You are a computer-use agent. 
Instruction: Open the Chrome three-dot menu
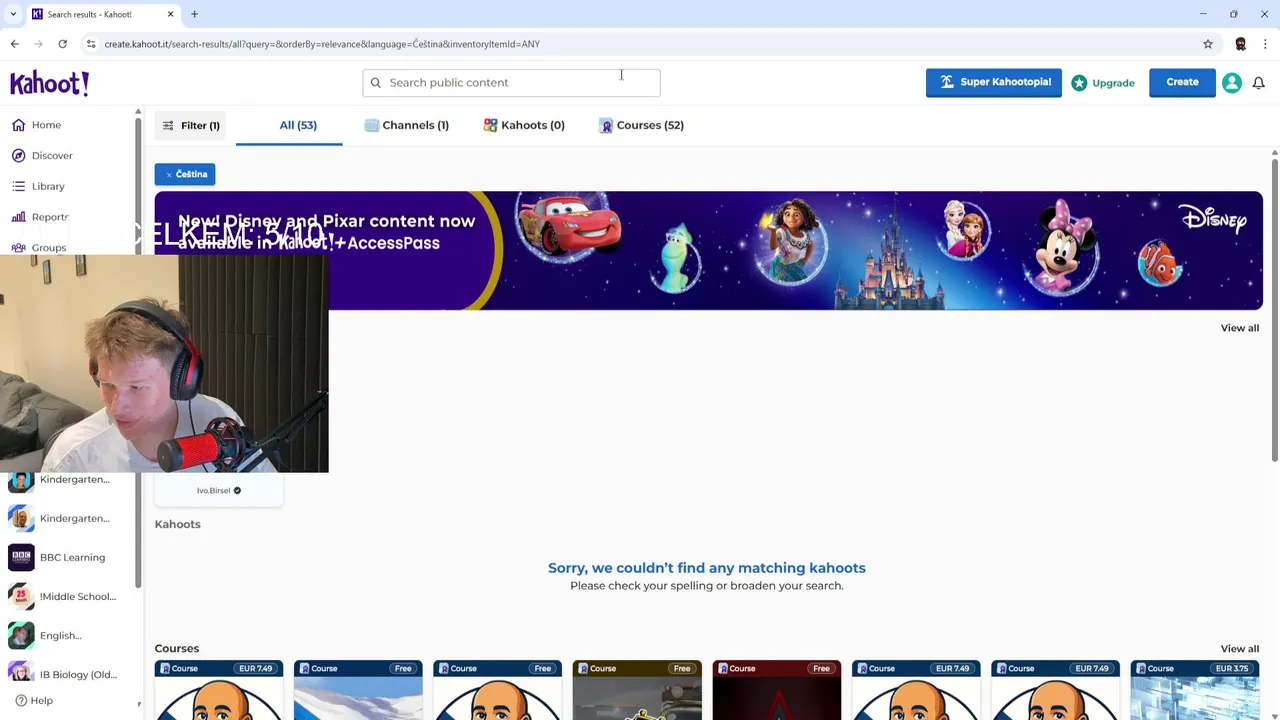[x=1265, y=44]
